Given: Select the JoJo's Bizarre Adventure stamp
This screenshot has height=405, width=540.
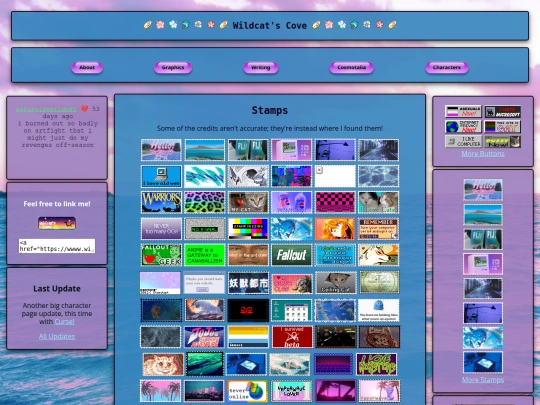Looking at the screenshot, I should point(204,337).
